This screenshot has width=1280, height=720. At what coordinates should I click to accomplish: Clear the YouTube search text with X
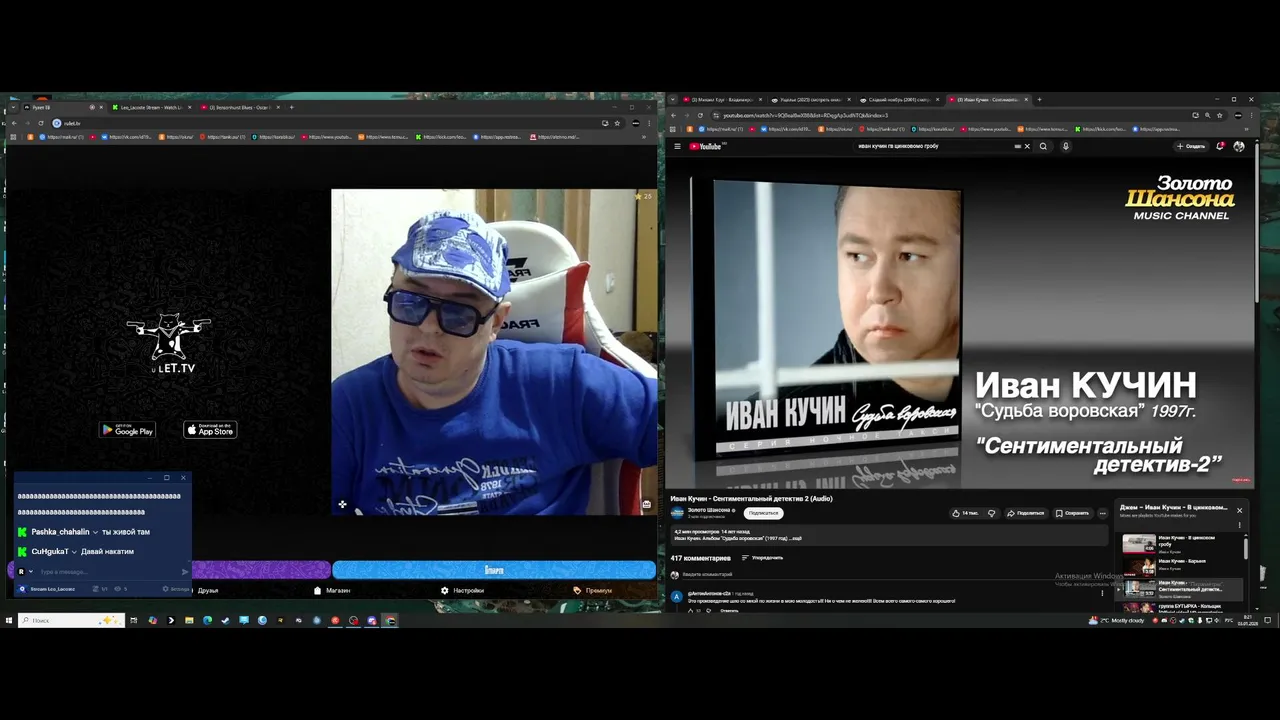click(x=1026, y=146)
